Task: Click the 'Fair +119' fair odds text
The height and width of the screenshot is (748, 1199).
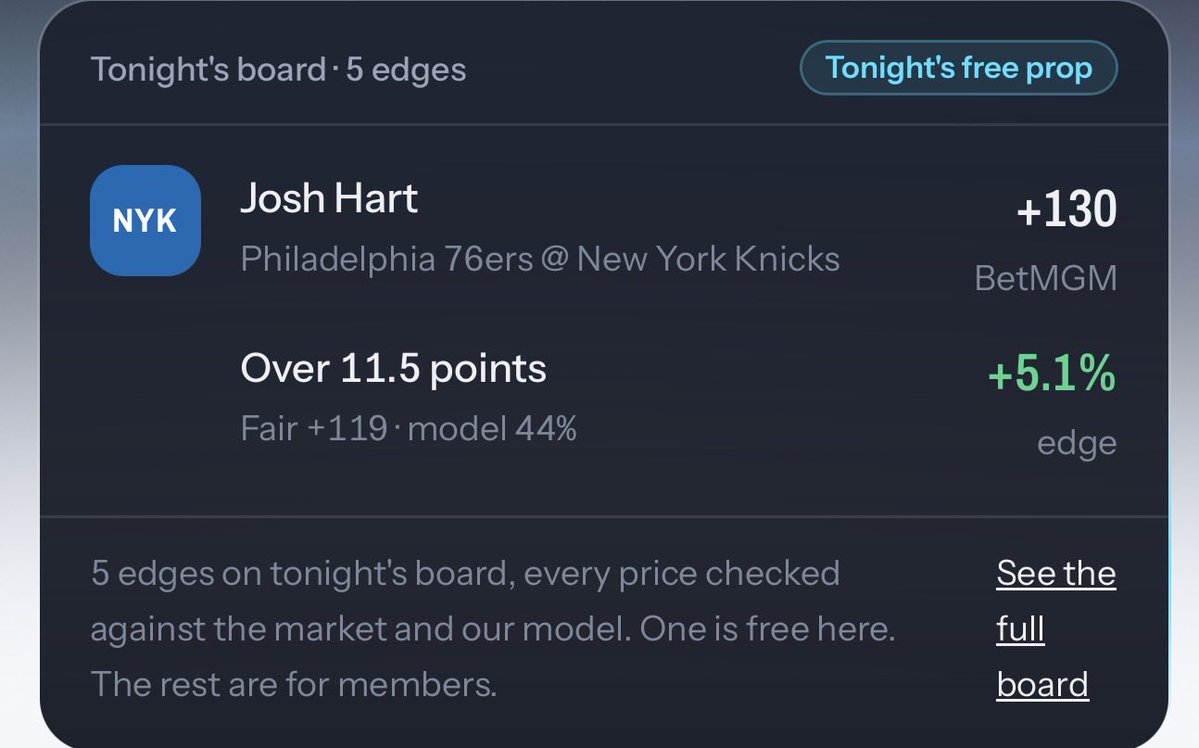Action: pos(314,428)
